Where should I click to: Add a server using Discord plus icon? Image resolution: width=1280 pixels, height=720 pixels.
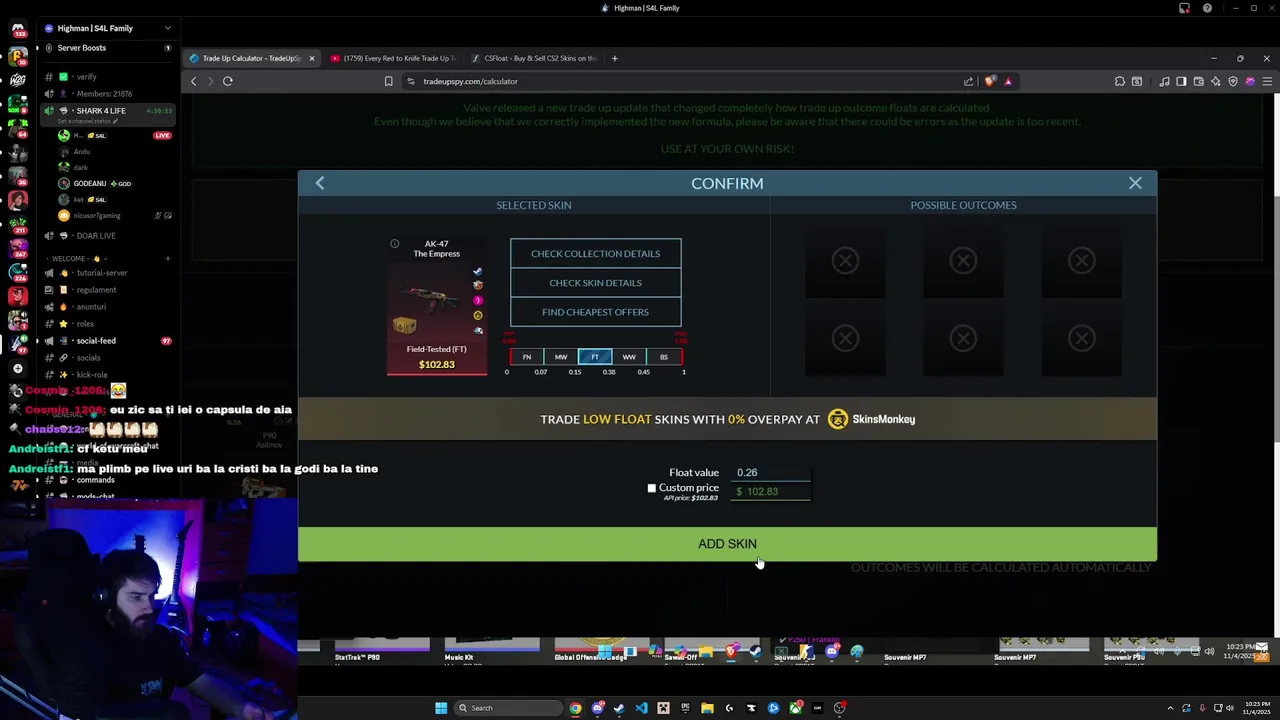click(17, 368)
